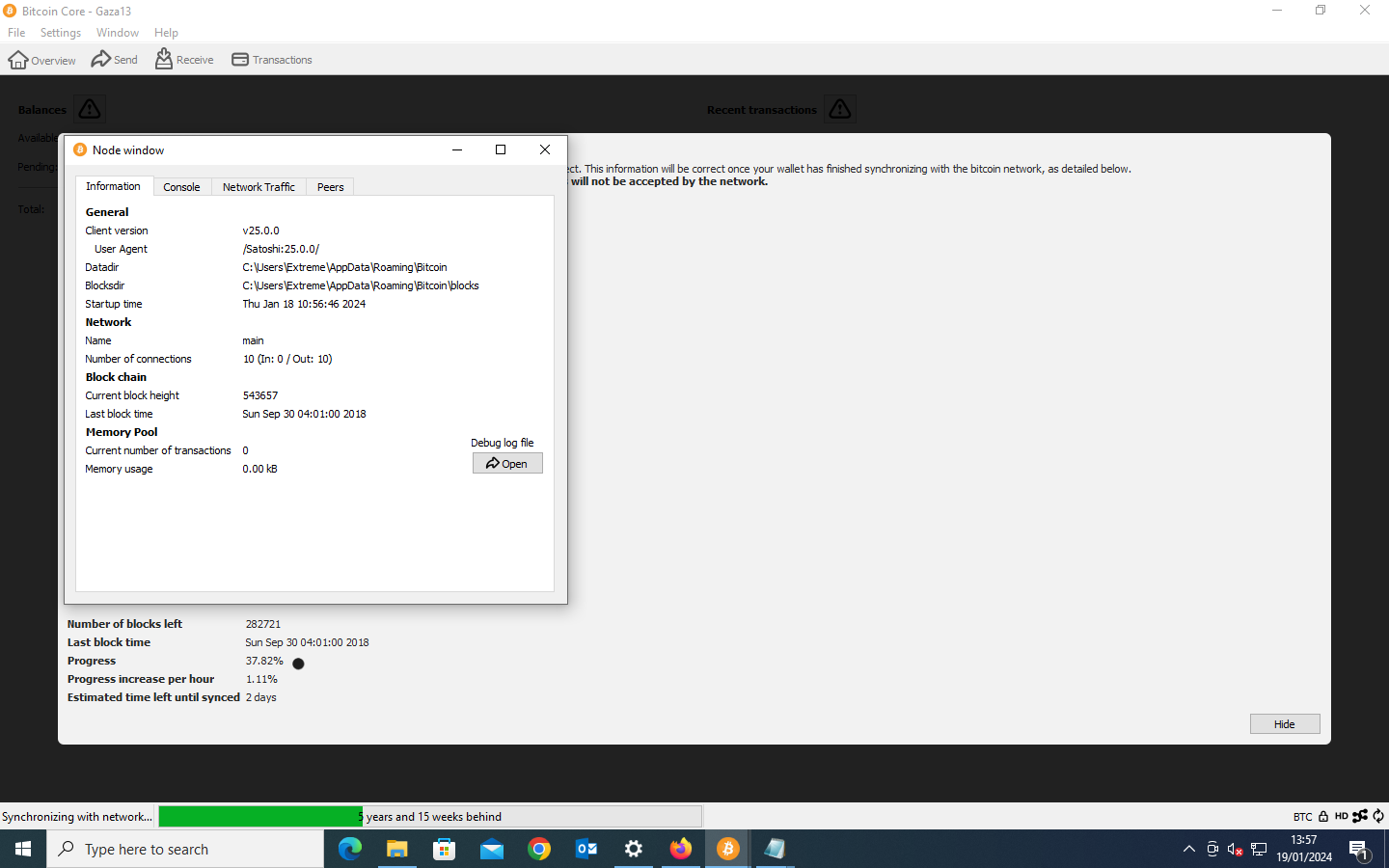
Task: Click the taskbar search box
Action: [x=185, y=849]
